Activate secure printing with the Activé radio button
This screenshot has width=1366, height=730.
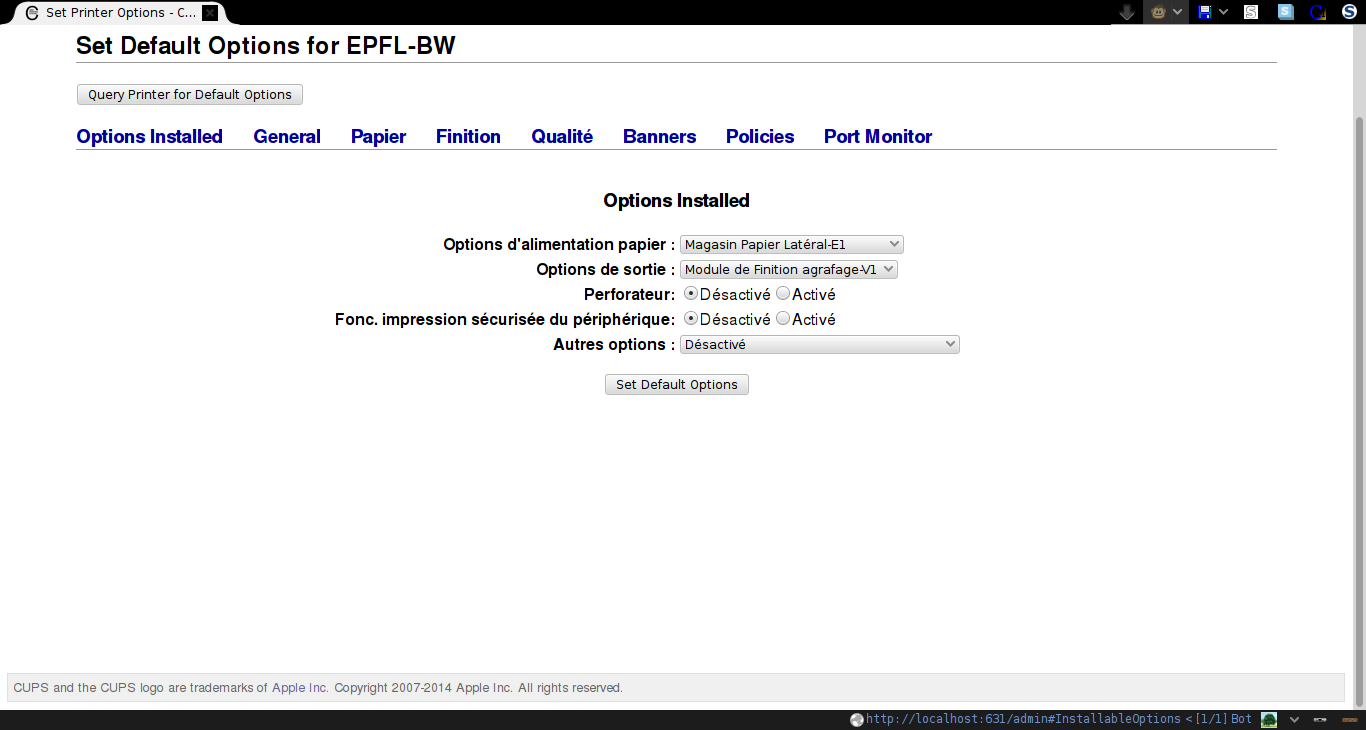click(x=784, y=318)
